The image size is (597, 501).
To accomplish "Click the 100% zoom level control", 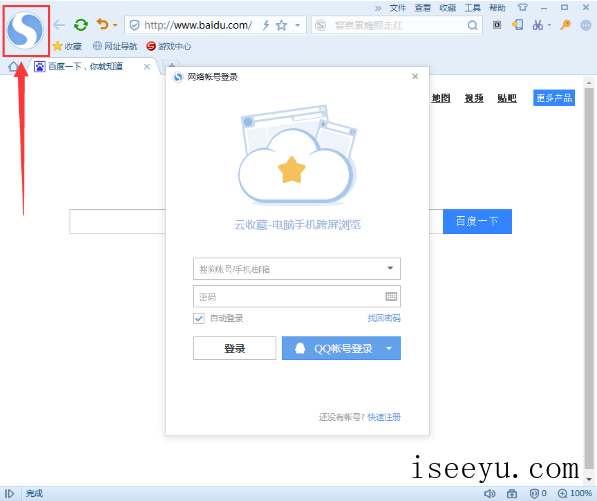I will [x=575, y=494].
